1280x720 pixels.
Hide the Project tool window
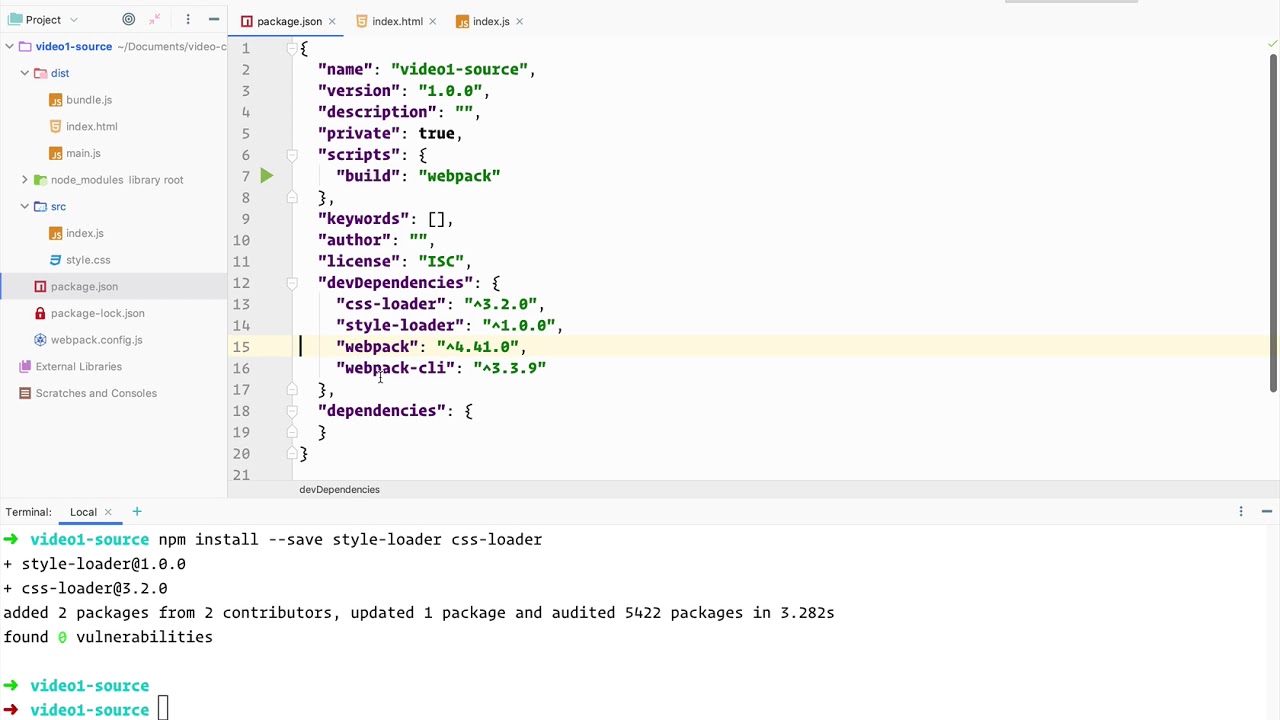tap(213, 19)
